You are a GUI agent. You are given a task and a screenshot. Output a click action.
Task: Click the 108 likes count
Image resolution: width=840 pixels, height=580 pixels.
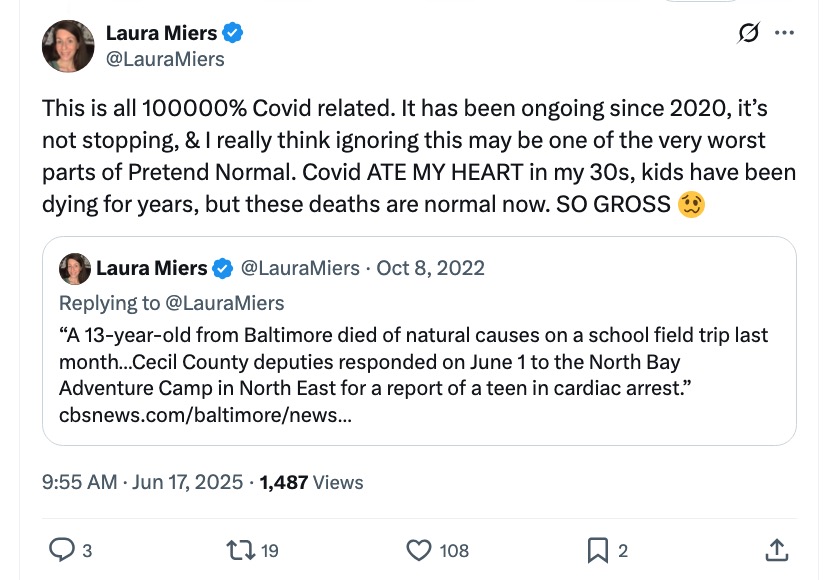454,550
